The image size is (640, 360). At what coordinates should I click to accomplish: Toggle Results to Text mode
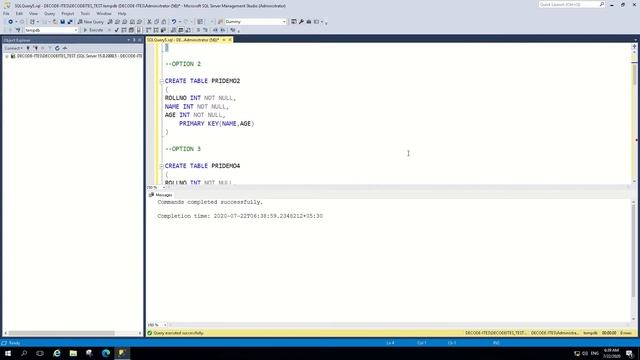coord(173,30)
